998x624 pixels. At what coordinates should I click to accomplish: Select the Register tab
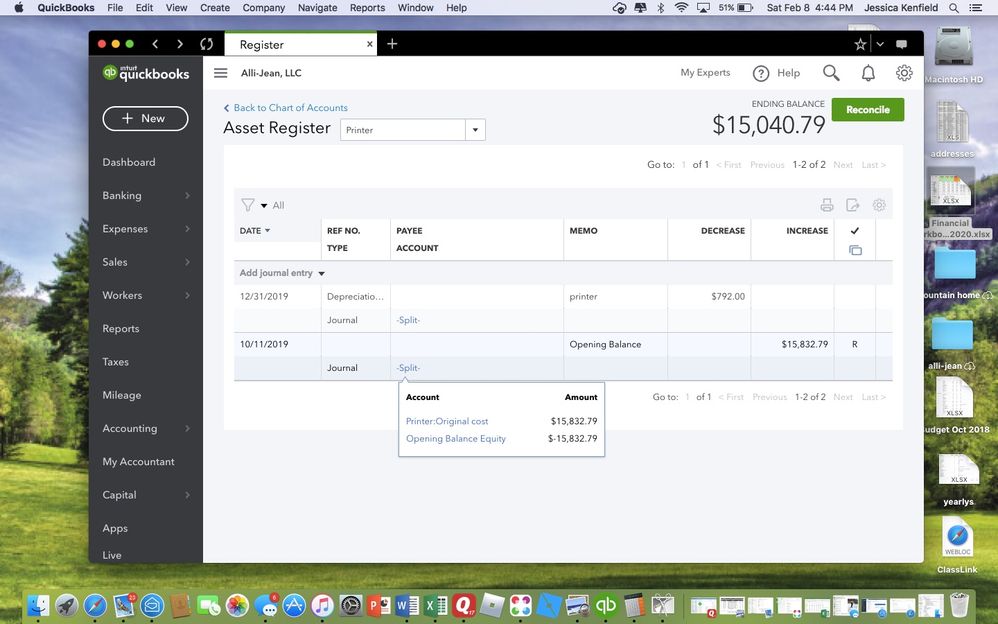click(x=300, y=44)
